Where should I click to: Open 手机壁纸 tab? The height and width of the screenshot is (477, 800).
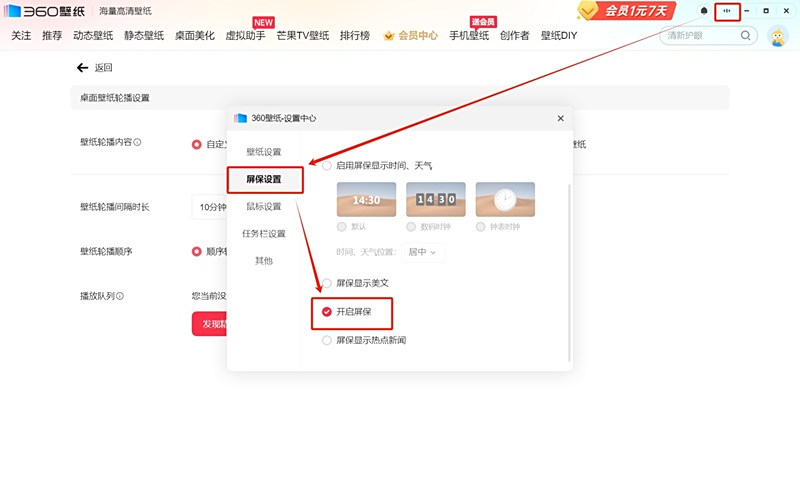469,36
